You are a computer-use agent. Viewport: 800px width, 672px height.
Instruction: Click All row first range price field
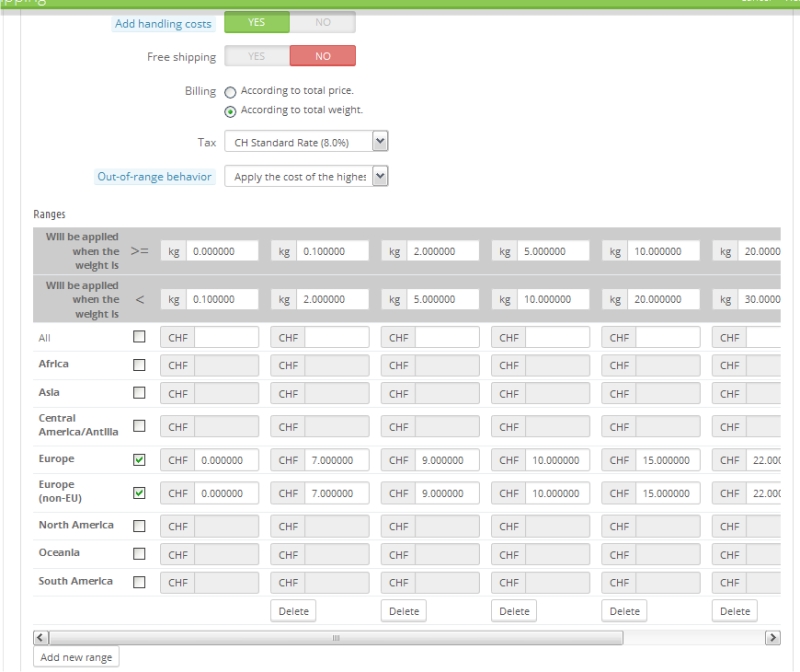227,337
